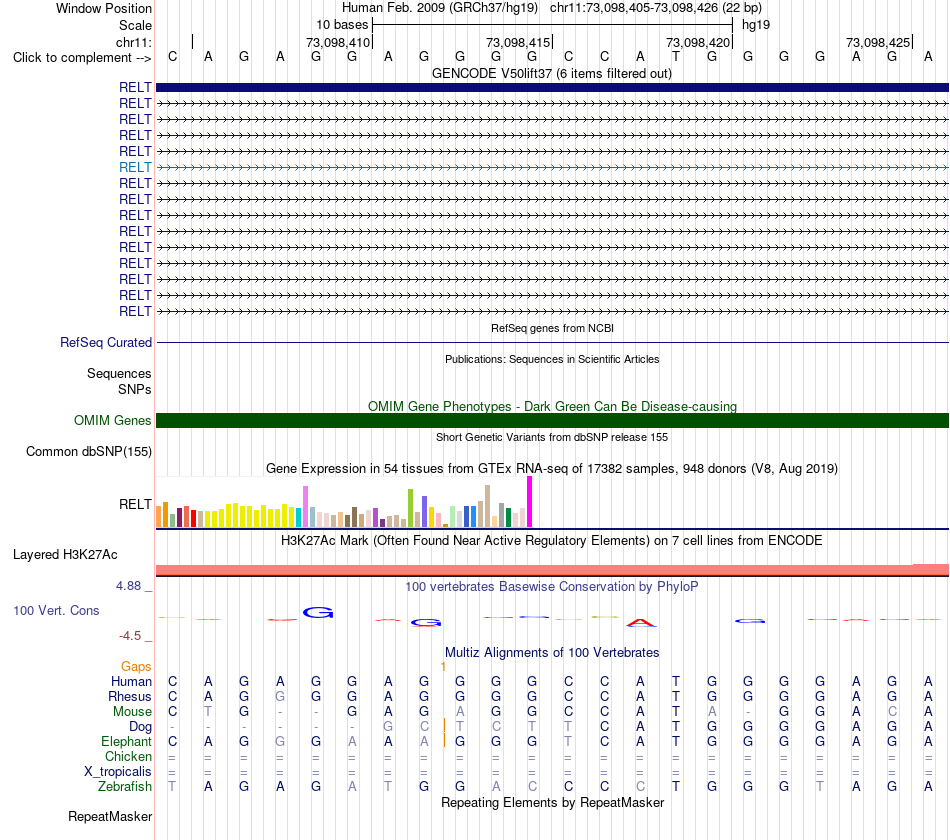Click the 100 Vert. Cons track label
The width and height of the screenshot is (950, 840).
(x=56, y=610)
